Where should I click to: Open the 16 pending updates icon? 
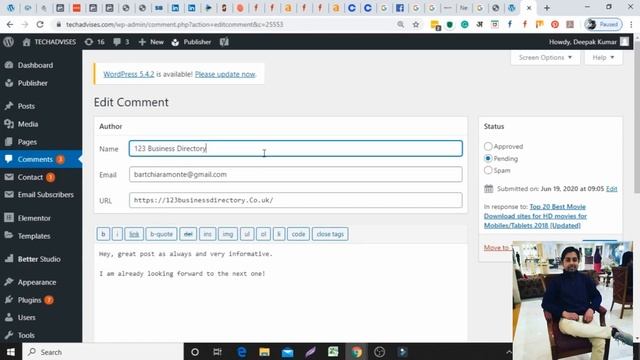coord(95,42)
